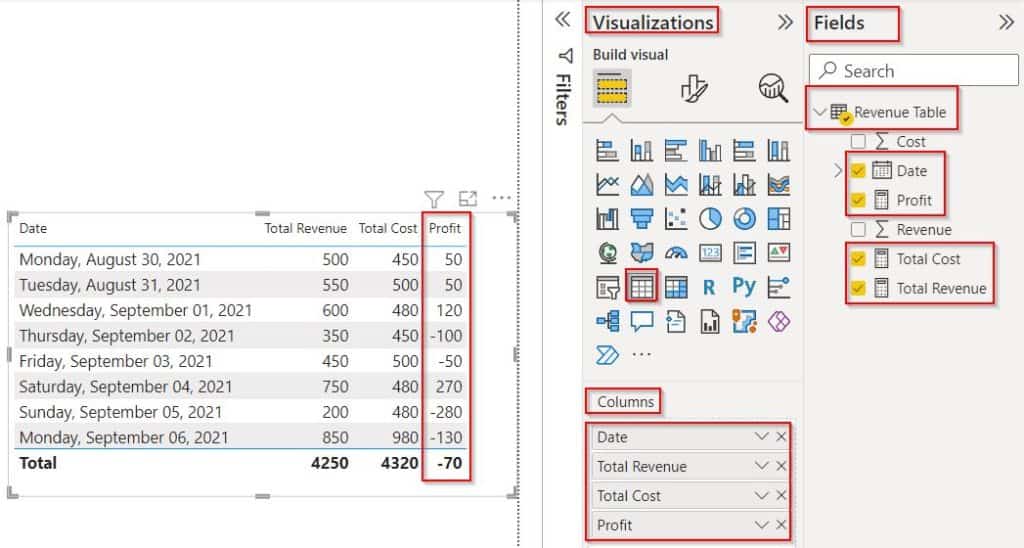The image size is (1024, 548).
Task: Collapse the Fields pane chevron
Action: pos(1006,22)
